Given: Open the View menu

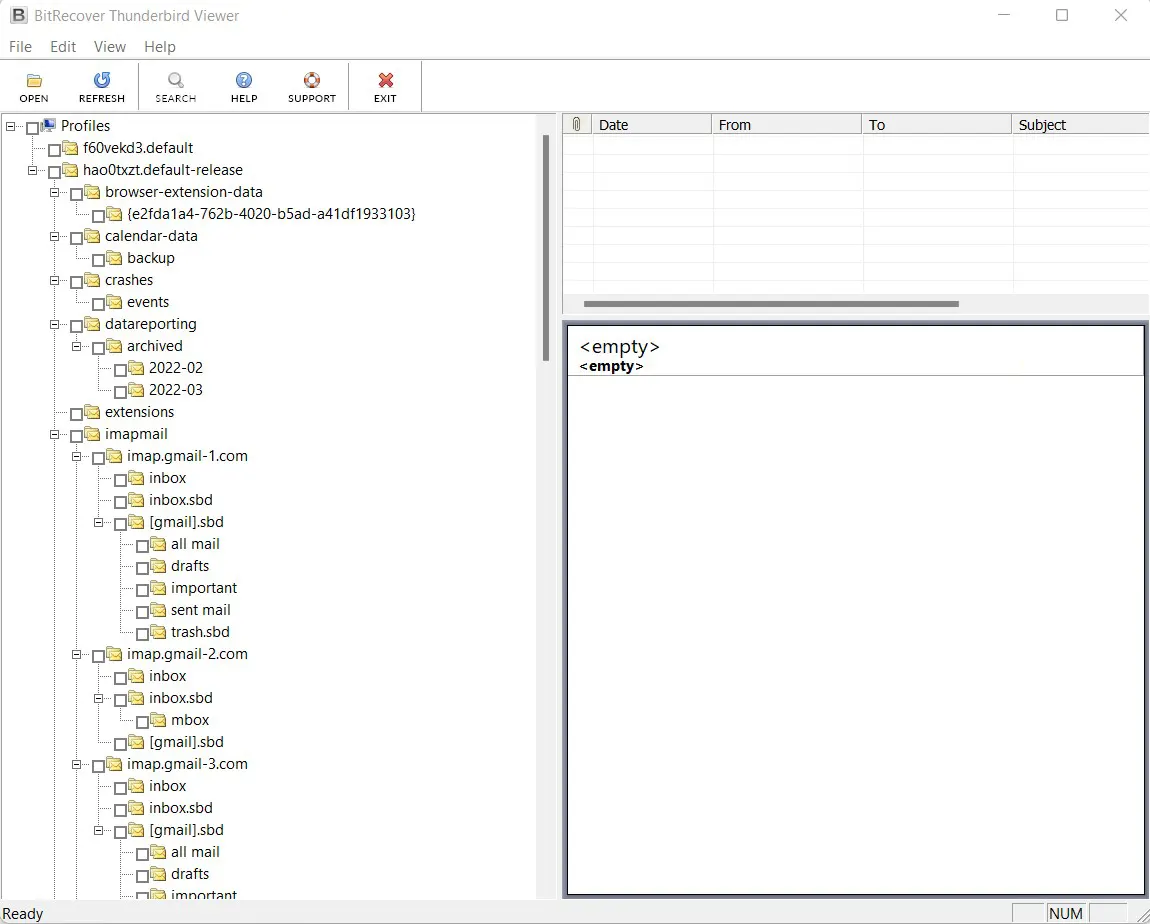Looking at the screenshot, I should [110, 47].
